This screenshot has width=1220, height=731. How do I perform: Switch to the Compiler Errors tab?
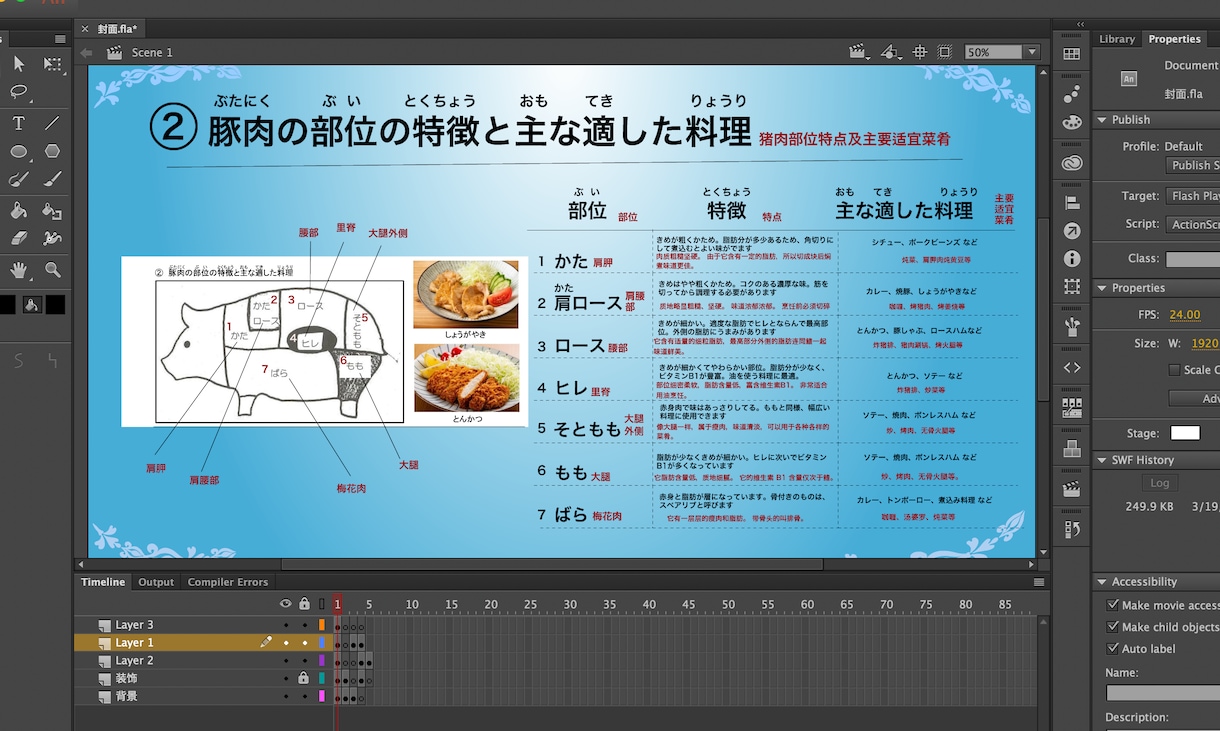click(228, 582)
